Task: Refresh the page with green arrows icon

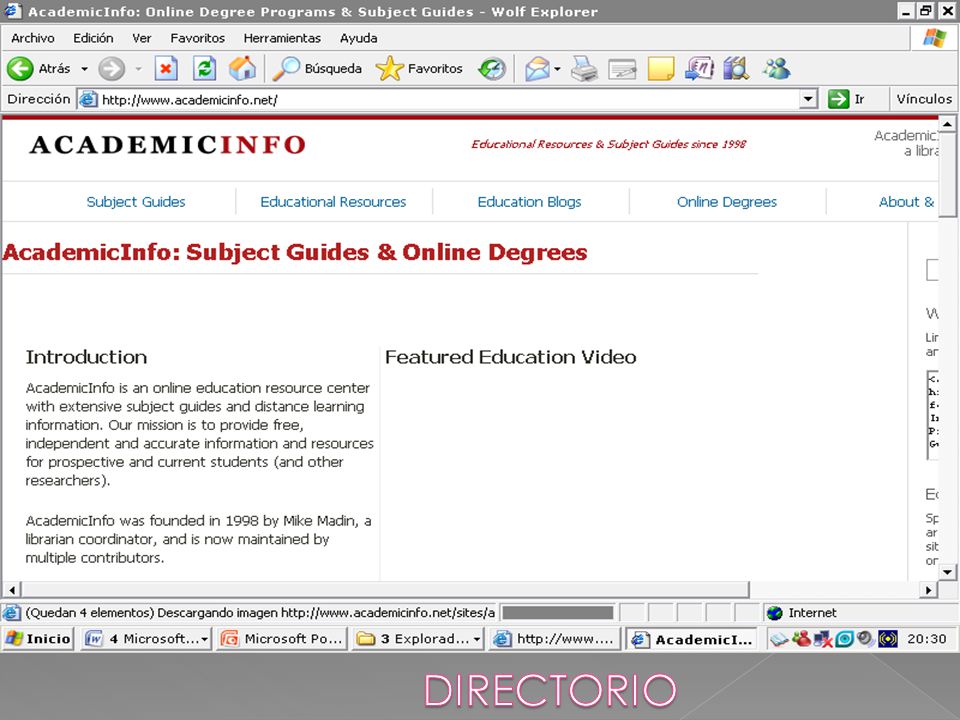Action: coord(204,69)
